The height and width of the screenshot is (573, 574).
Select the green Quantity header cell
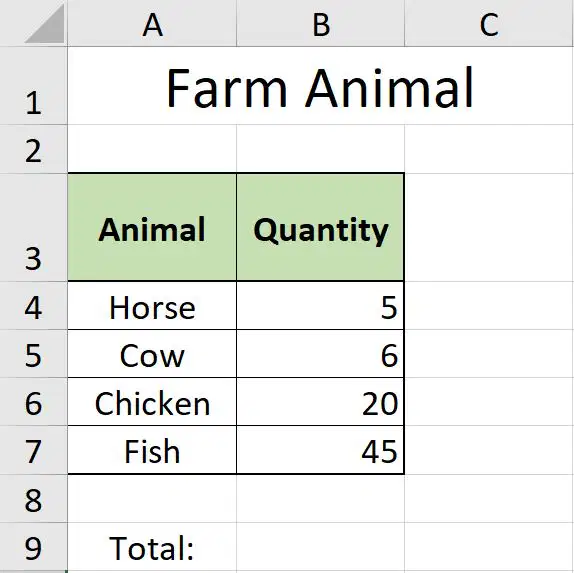pos(321,227)
